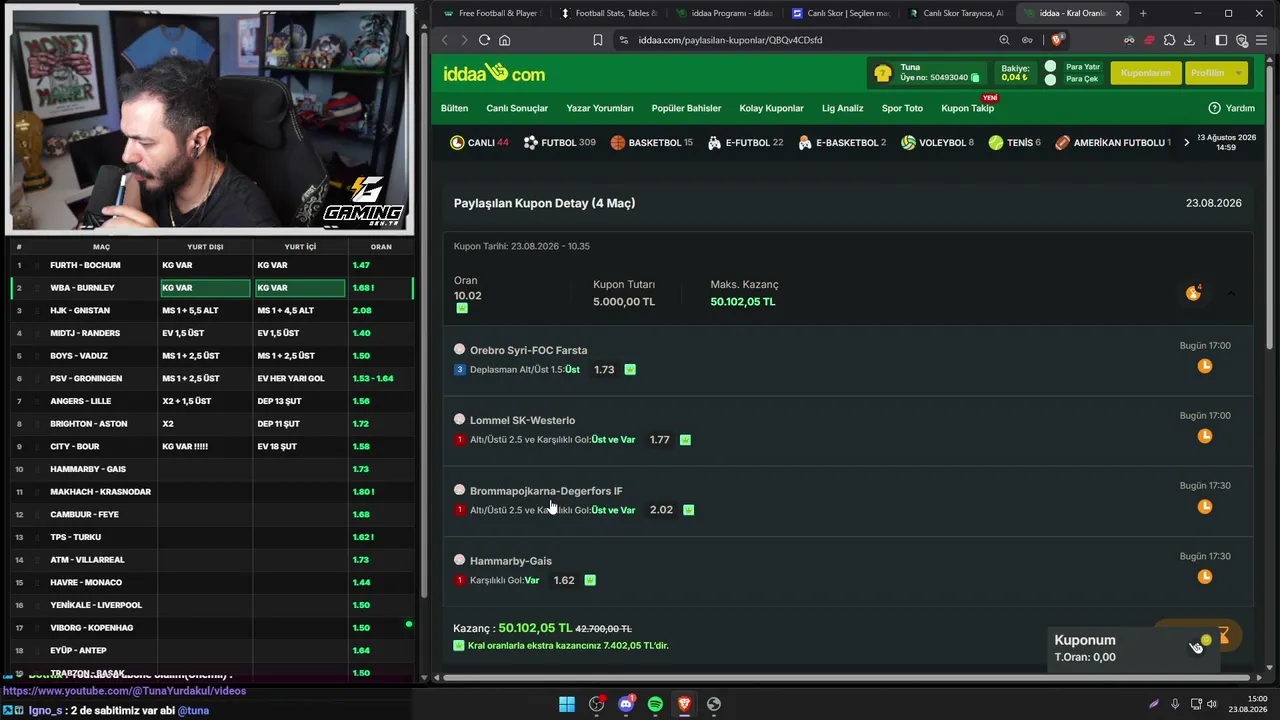Click the clock icon for Orebro Syri-FOC Farsta
1280x720 pixels.
pyautogui.click(x=1205, y=366)
